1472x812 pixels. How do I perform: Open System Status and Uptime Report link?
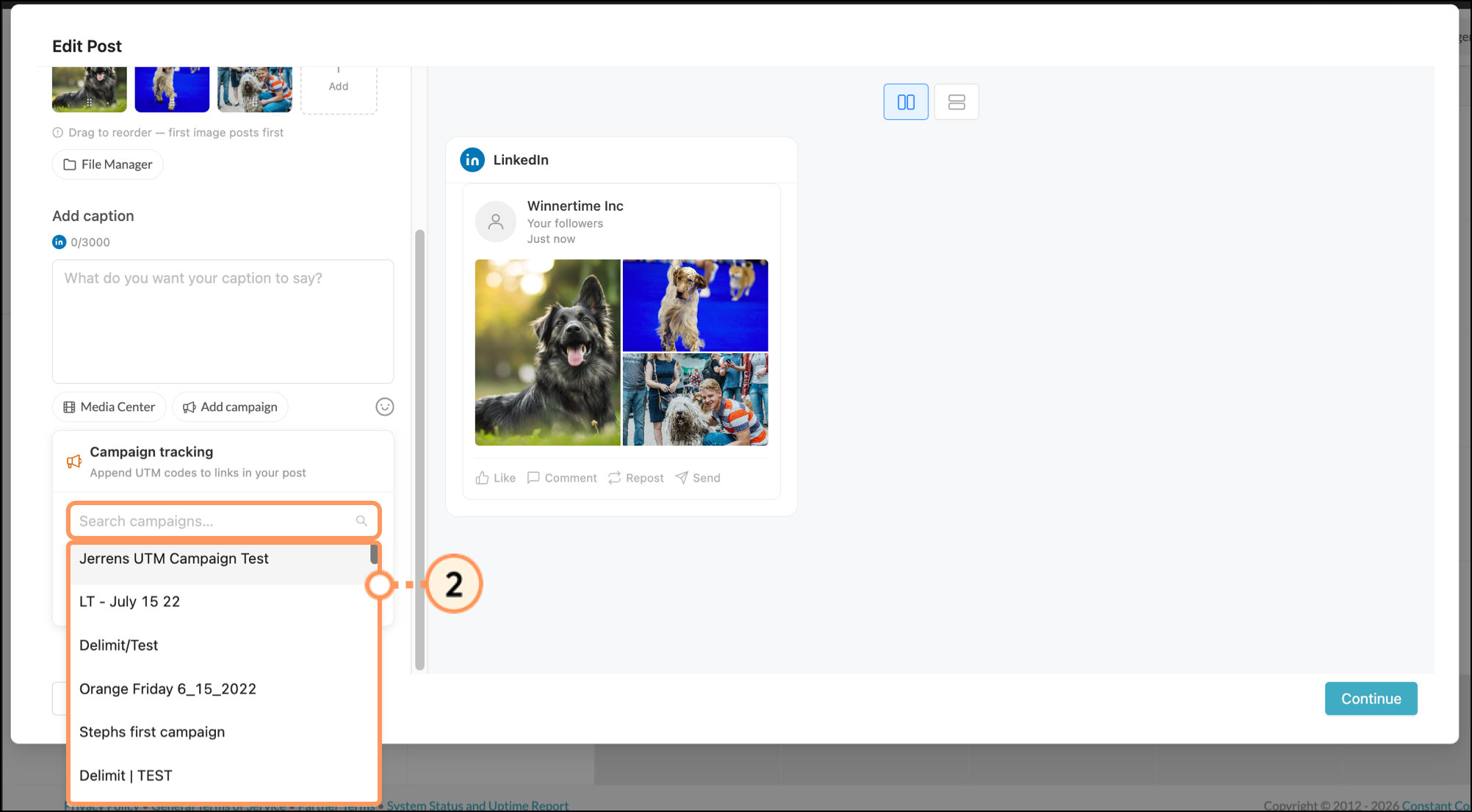pyautogui.click(x=477, y=805)
